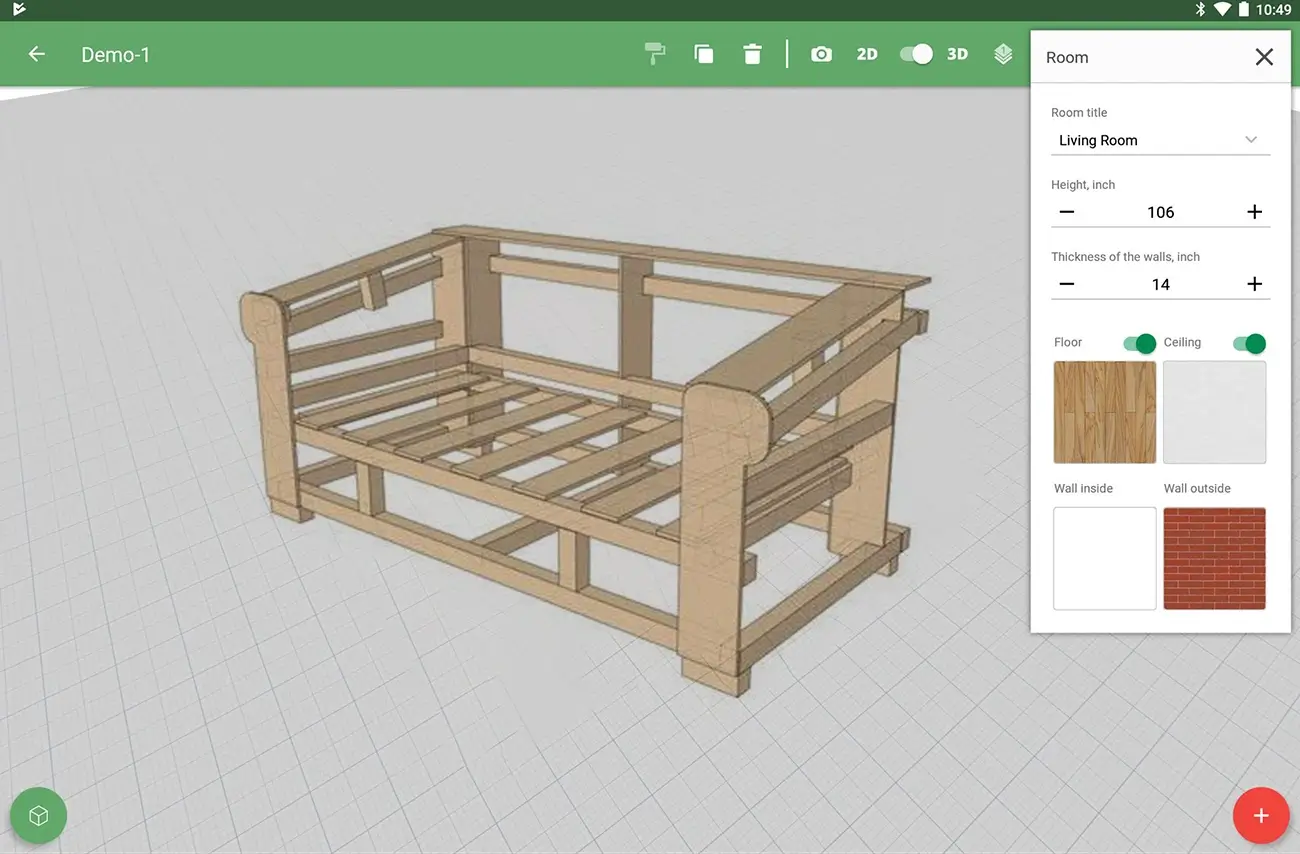Viewport: 1300px width, 854px height.
Task: Toggle the 2D/3D view switch
Action: [x=916, y=54]
